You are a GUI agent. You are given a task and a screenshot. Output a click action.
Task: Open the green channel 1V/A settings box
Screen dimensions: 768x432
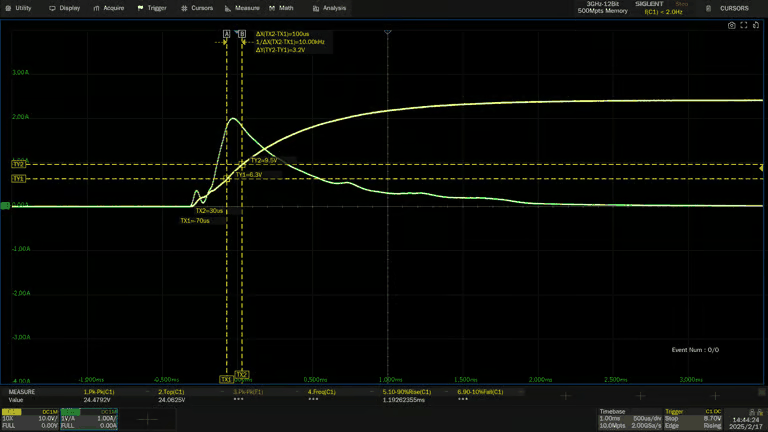[x=89, y=419]
